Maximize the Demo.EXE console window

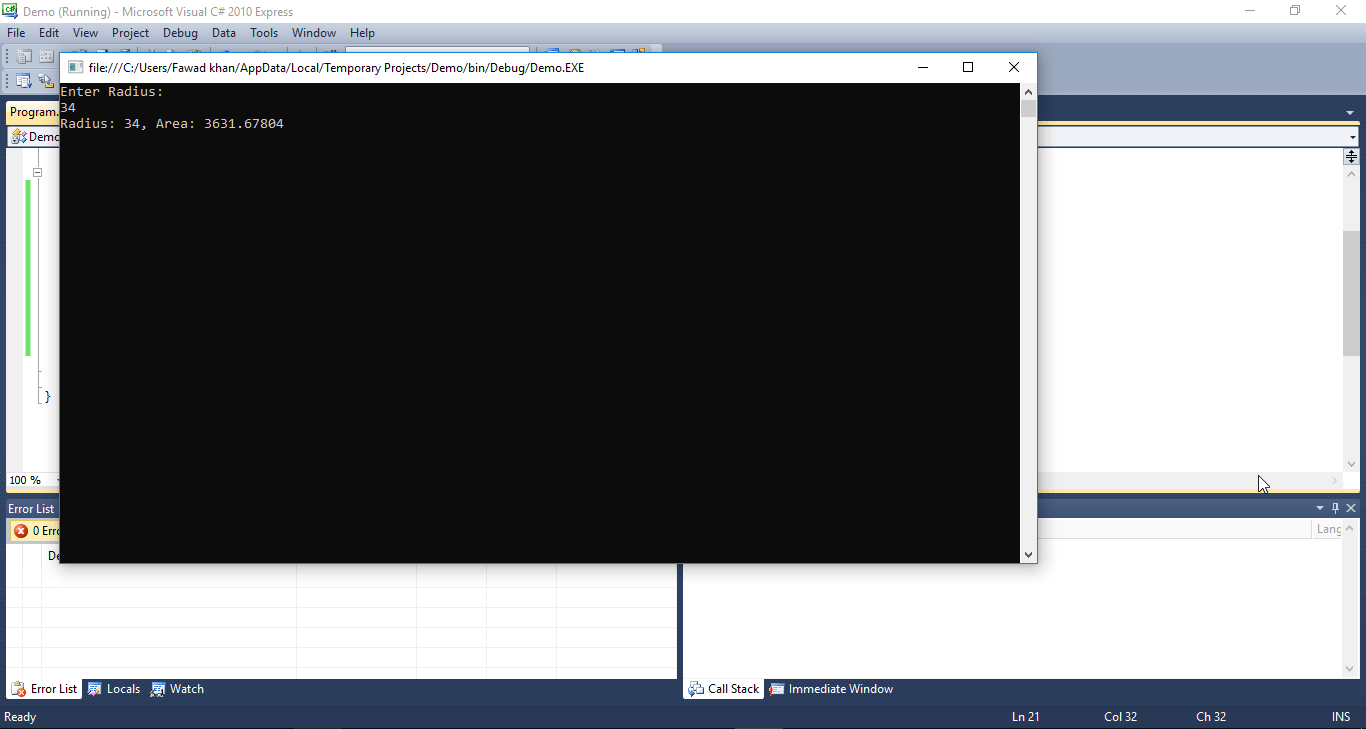pyautogui.click(x=968, y=68)
